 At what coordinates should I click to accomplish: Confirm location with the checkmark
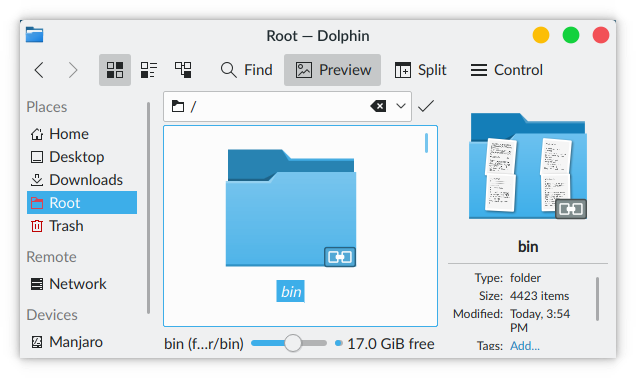tap(426, 106)
